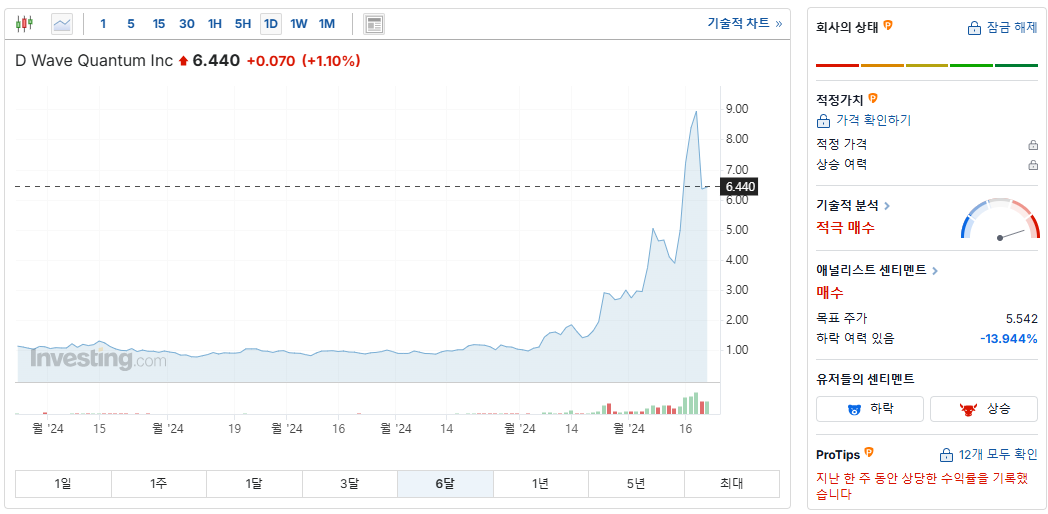Select the 5 minute interval
This screenshot has height=514, width=1048.
(x=130, y=24)
